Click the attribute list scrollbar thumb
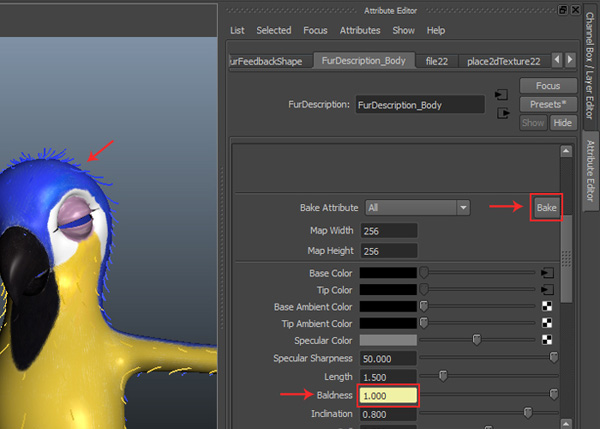 tap(566, 258)
